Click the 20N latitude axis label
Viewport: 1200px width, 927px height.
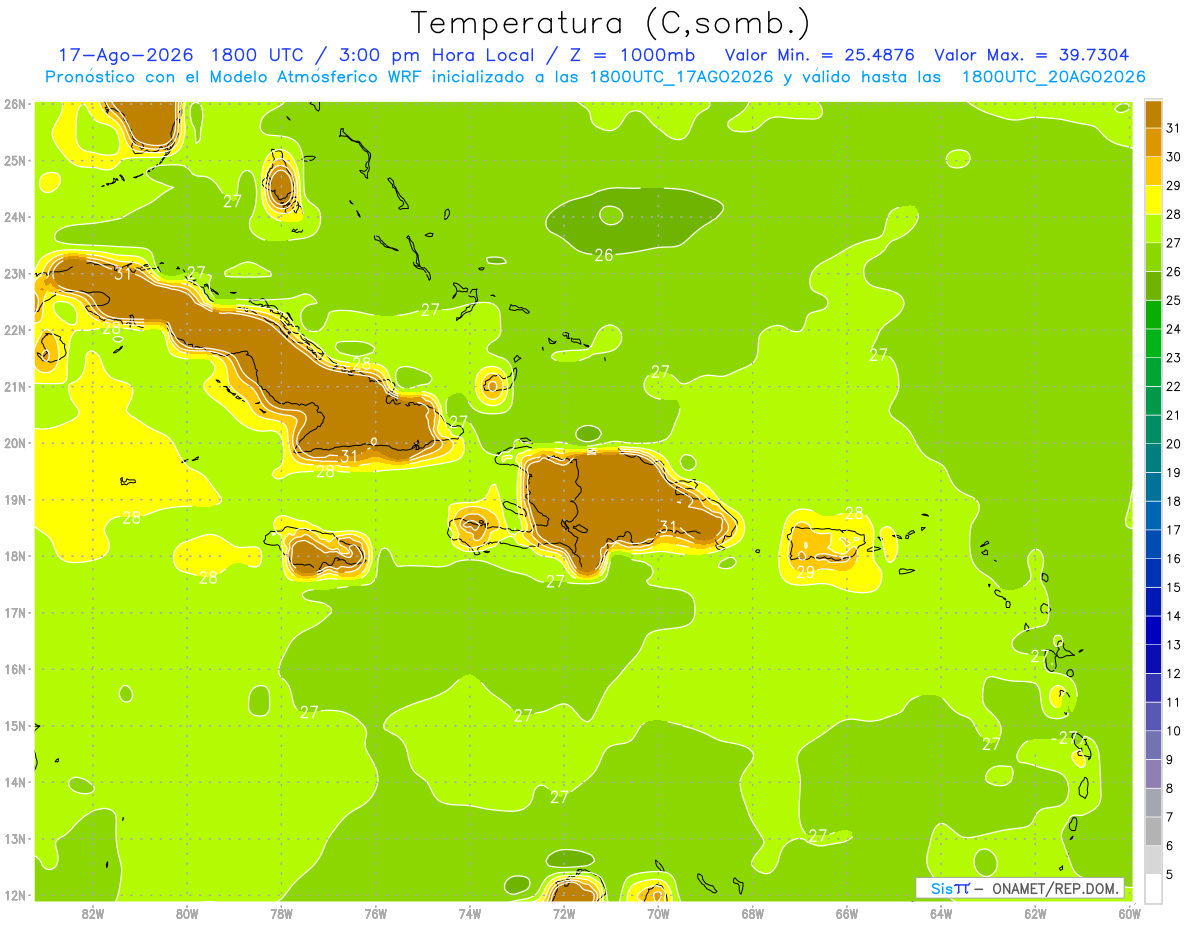[15, 443]
